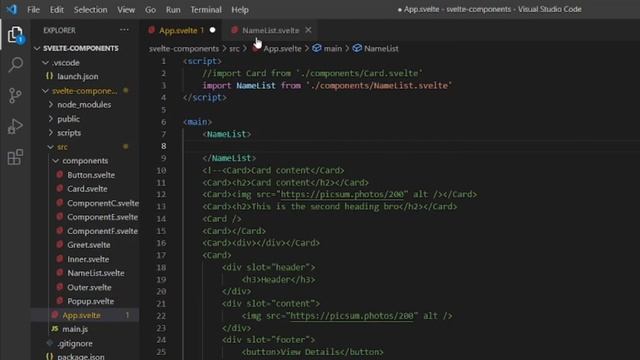Open the Search view icon
This screenshot has width=640, height=360.
tap(16, 64)
